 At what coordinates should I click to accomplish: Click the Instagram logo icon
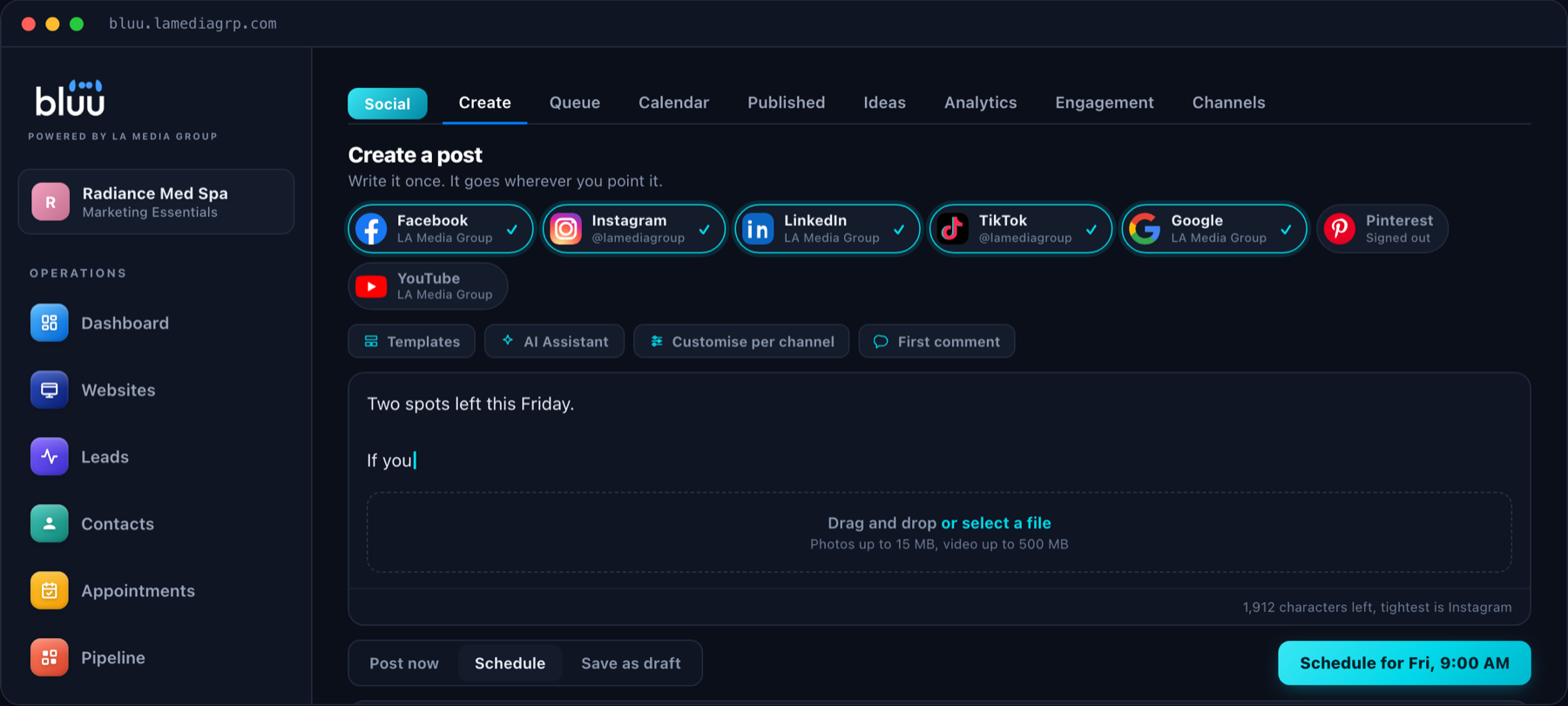565,229
